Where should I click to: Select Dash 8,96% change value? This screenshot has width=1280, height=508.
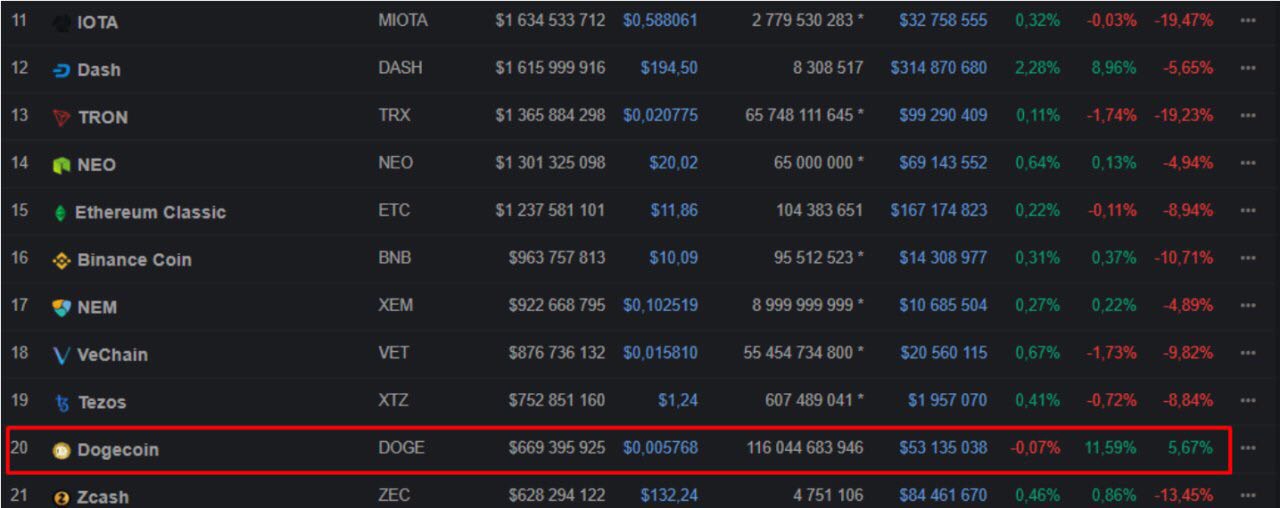tap(1115, 68)
